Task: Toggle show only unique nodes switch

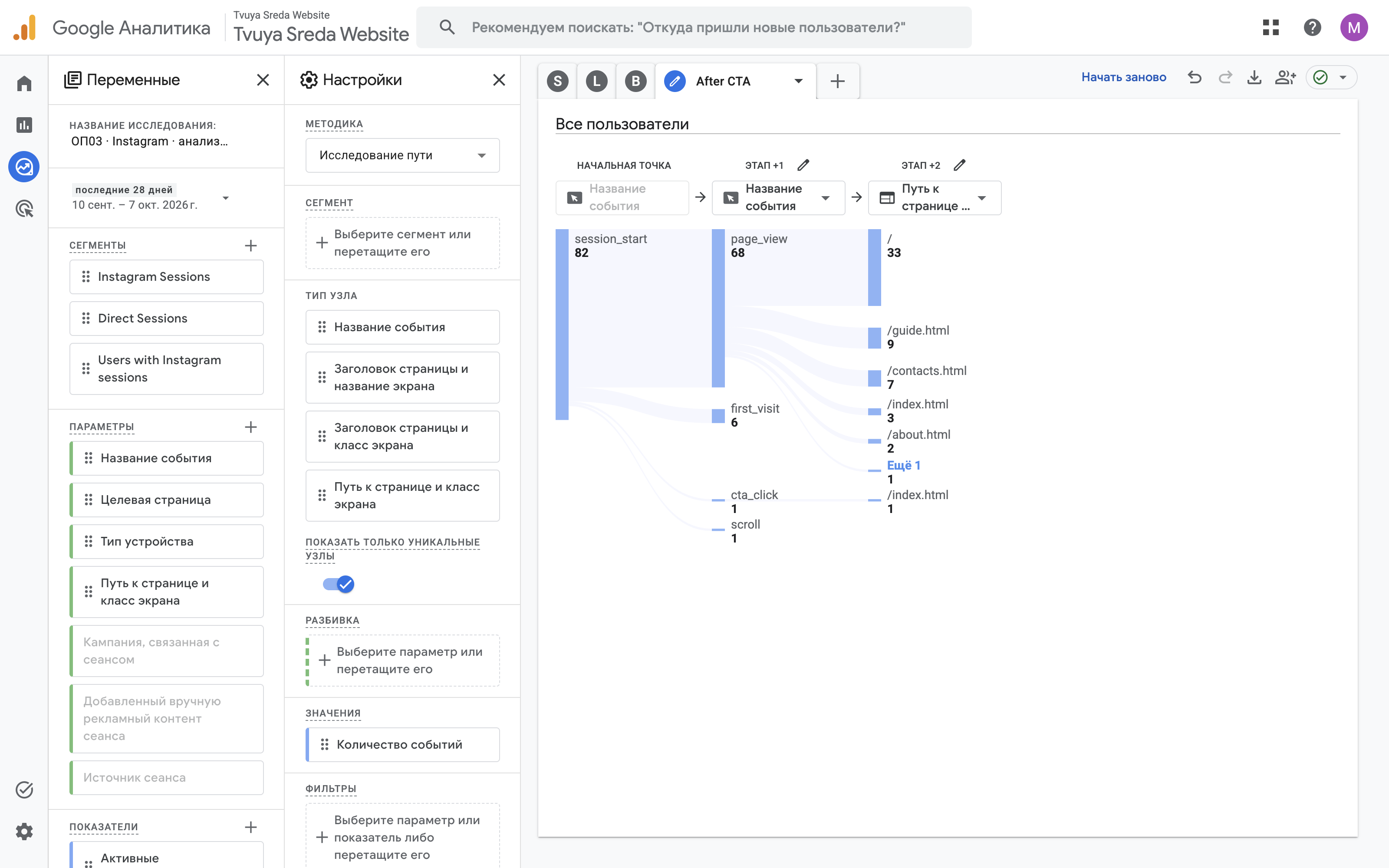Action: (x=339, y=585)
